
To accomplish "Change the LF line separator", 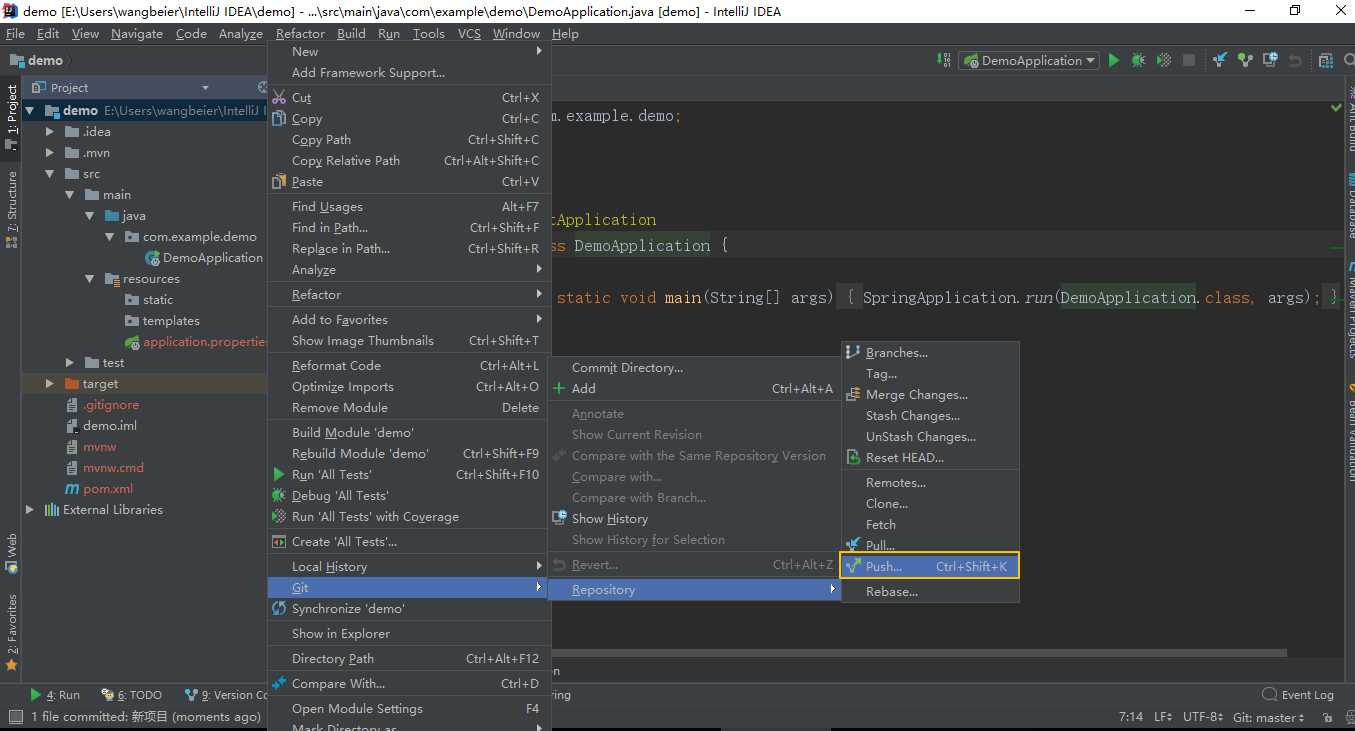I will click(1163, 717).
